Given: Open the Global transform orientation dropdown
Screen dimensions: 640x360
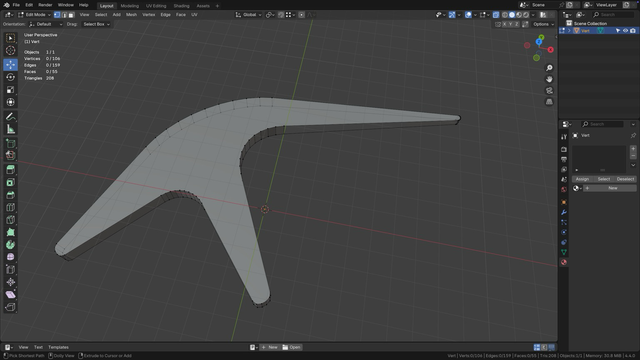Looking at the screenshot, I should coord(249,15).
